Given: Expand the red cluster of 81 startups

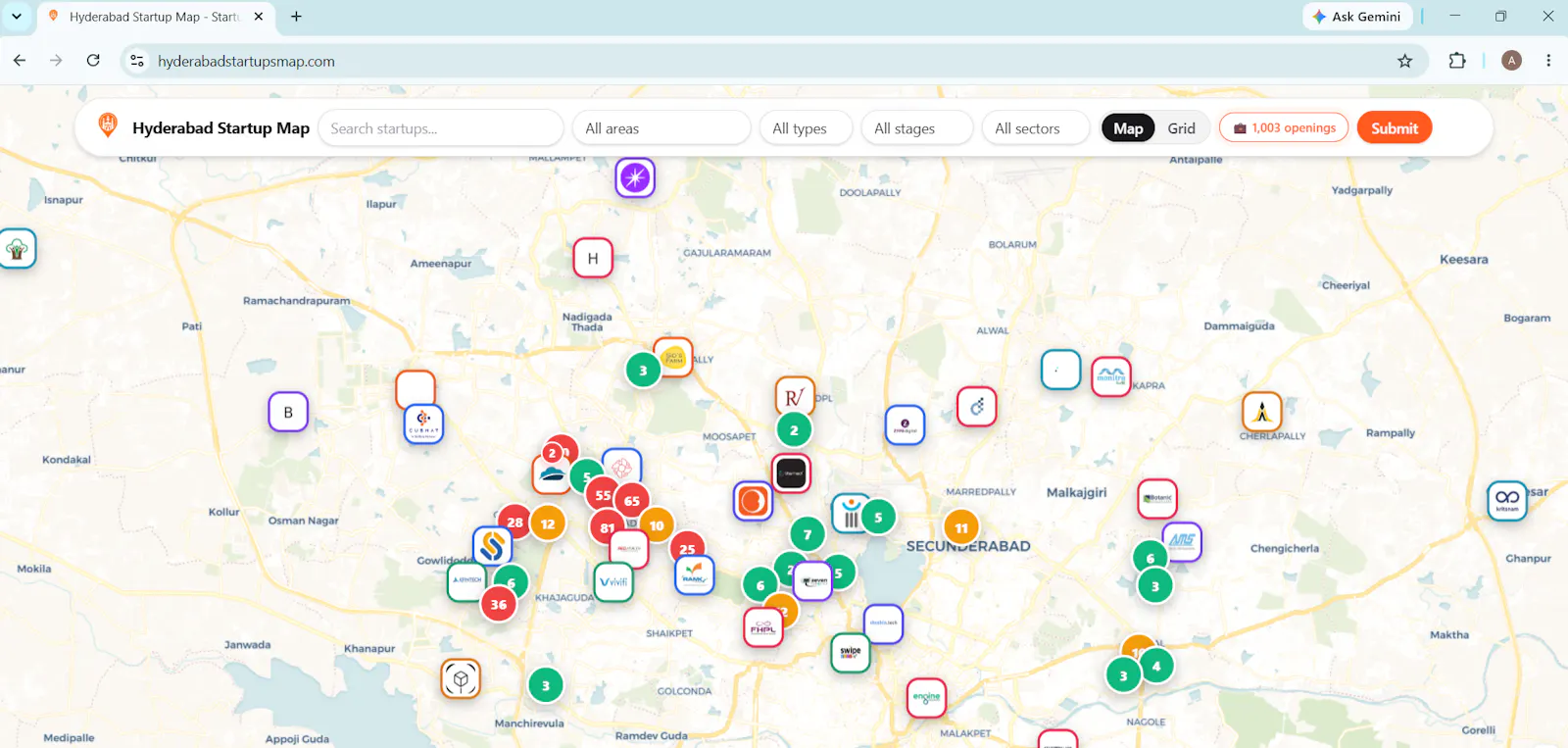Looking at the screenshot, I should tap(607, 527).
